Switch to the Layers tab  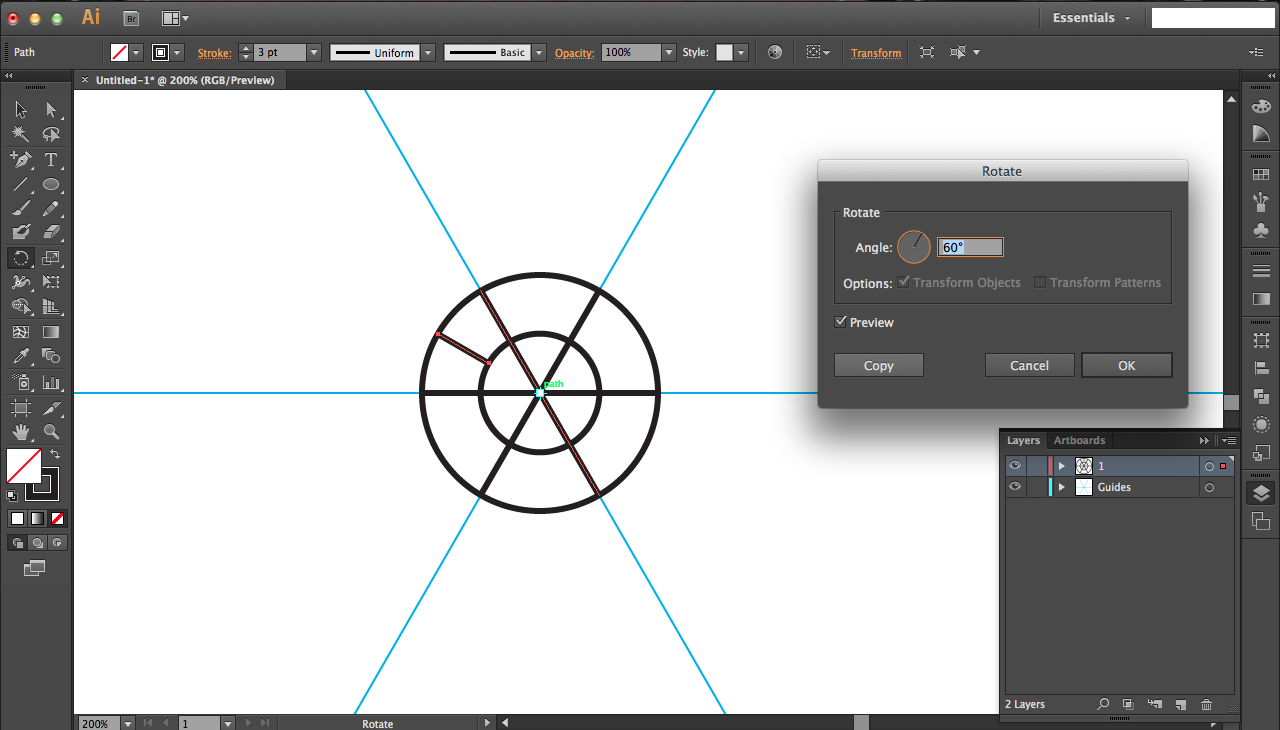point(1023,440)
